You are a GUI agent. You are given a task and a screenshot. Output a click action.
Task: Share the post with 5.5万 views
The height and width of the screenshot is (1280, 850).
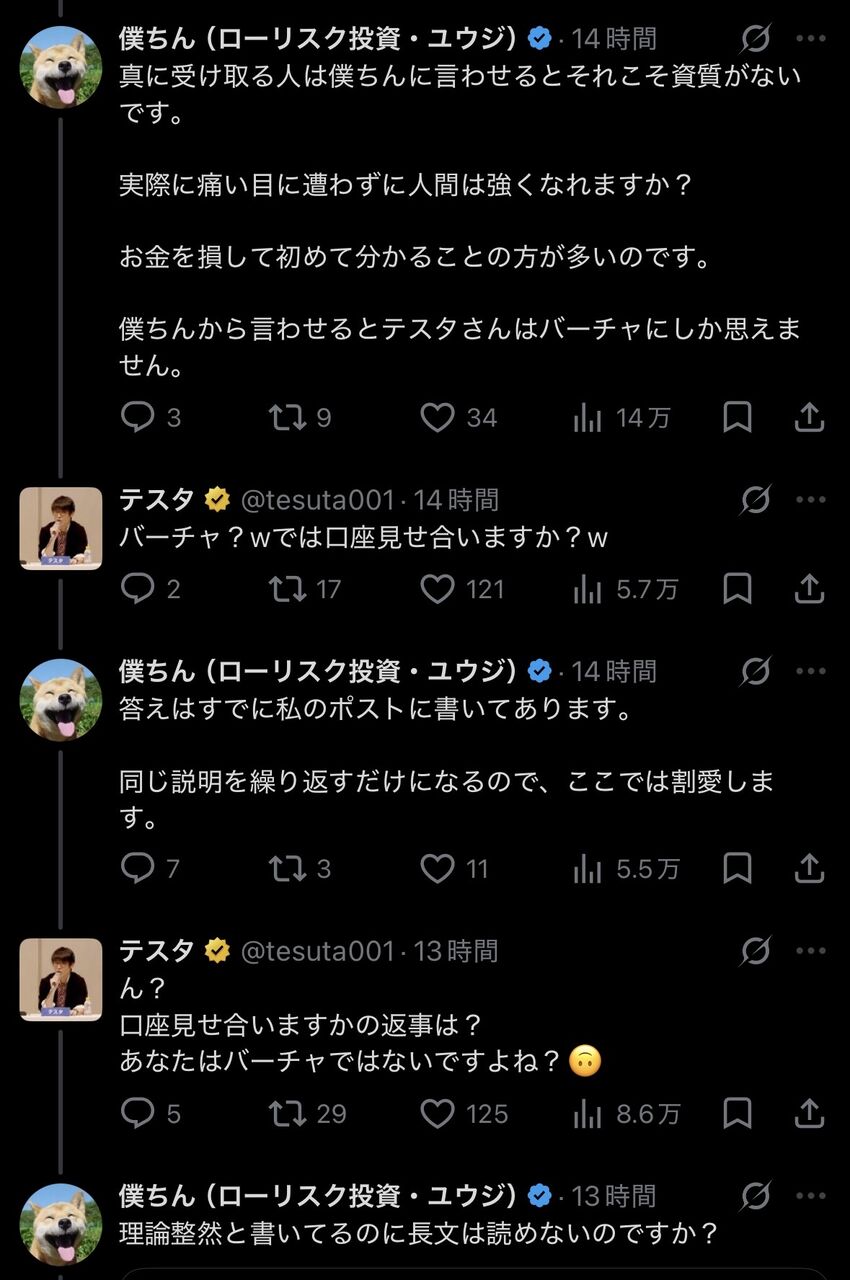(x=809, y=869)
